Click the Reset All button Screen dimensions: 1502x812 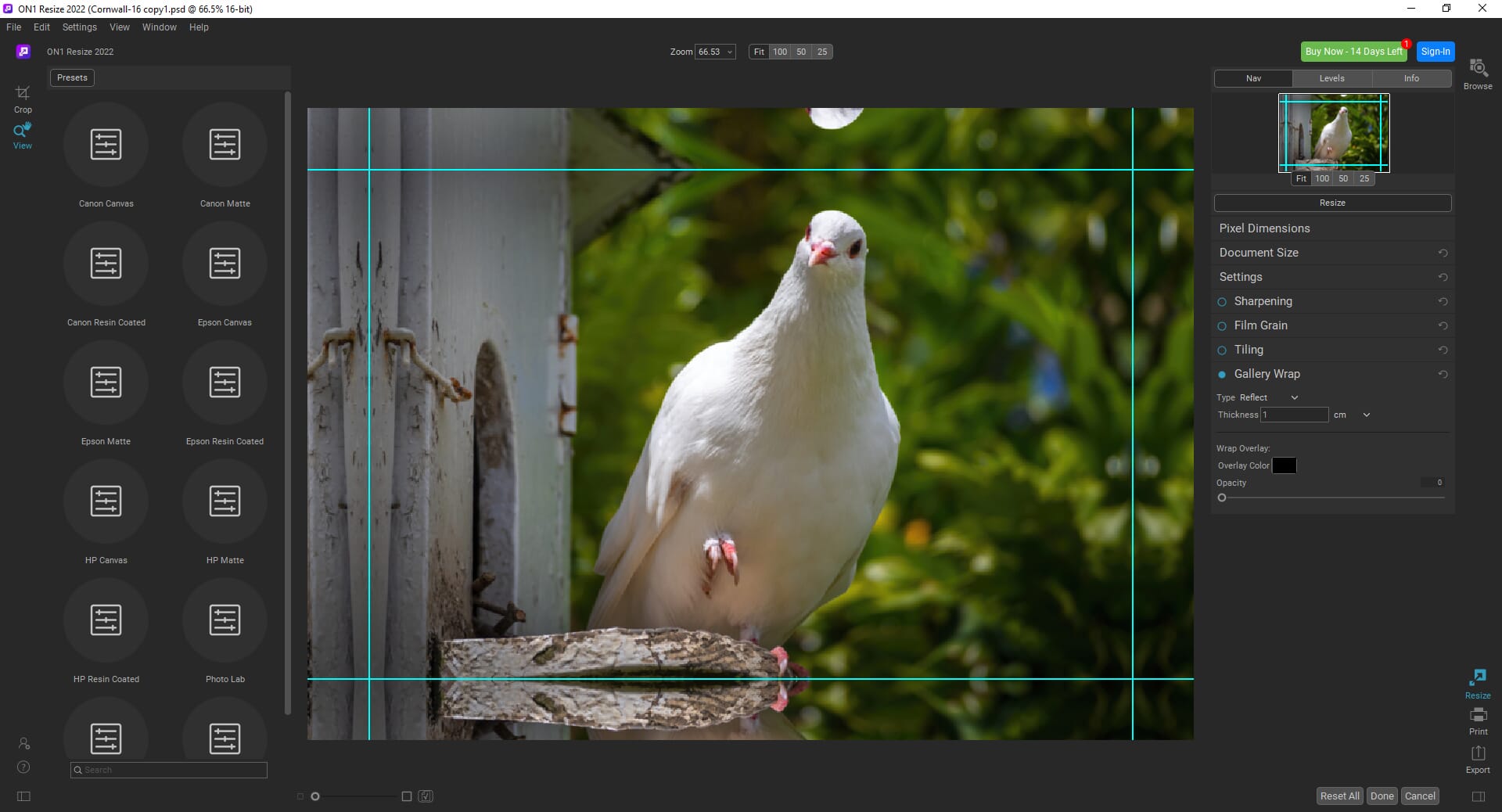(x=1339, y=796)
